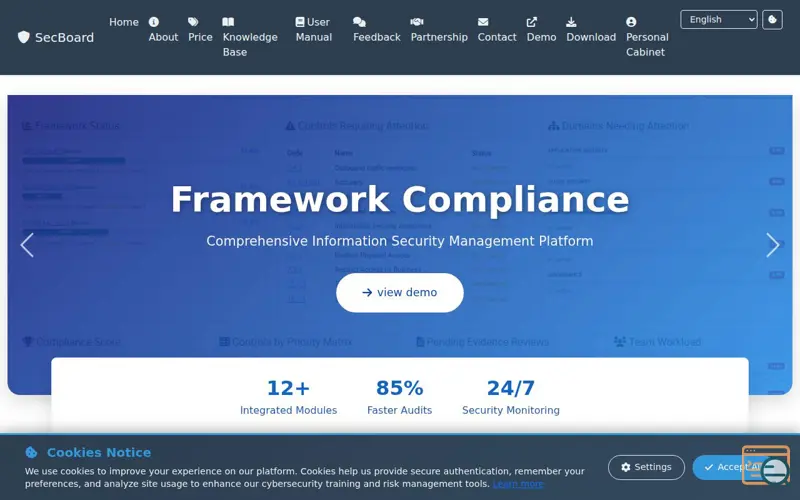Click the Framework Compliance heading
Screen dimensions: 800x500
(x=399, y=199)
